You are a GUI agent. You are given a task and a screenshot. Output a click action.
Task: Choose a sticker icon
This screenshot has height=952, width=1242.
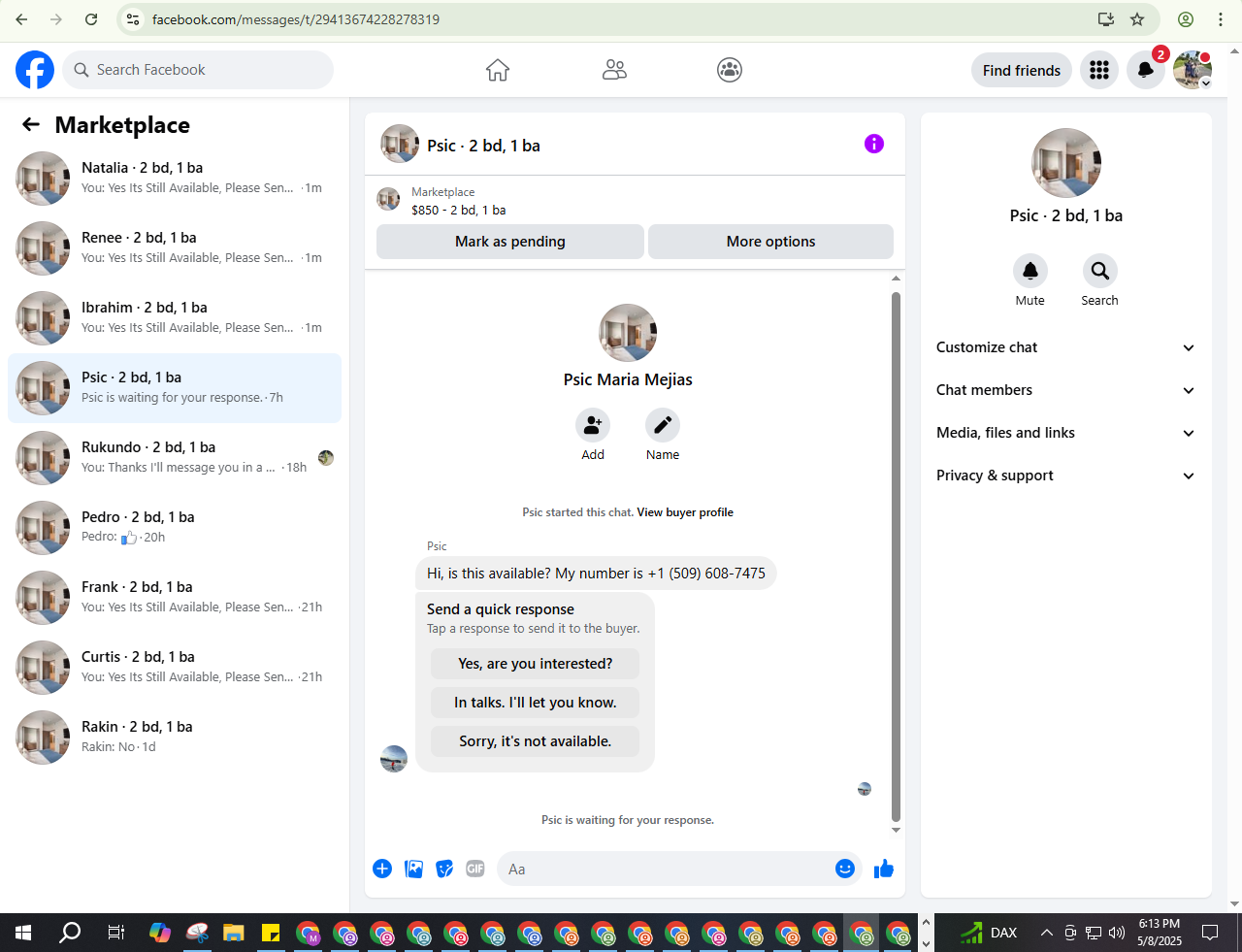click(444, 869)
